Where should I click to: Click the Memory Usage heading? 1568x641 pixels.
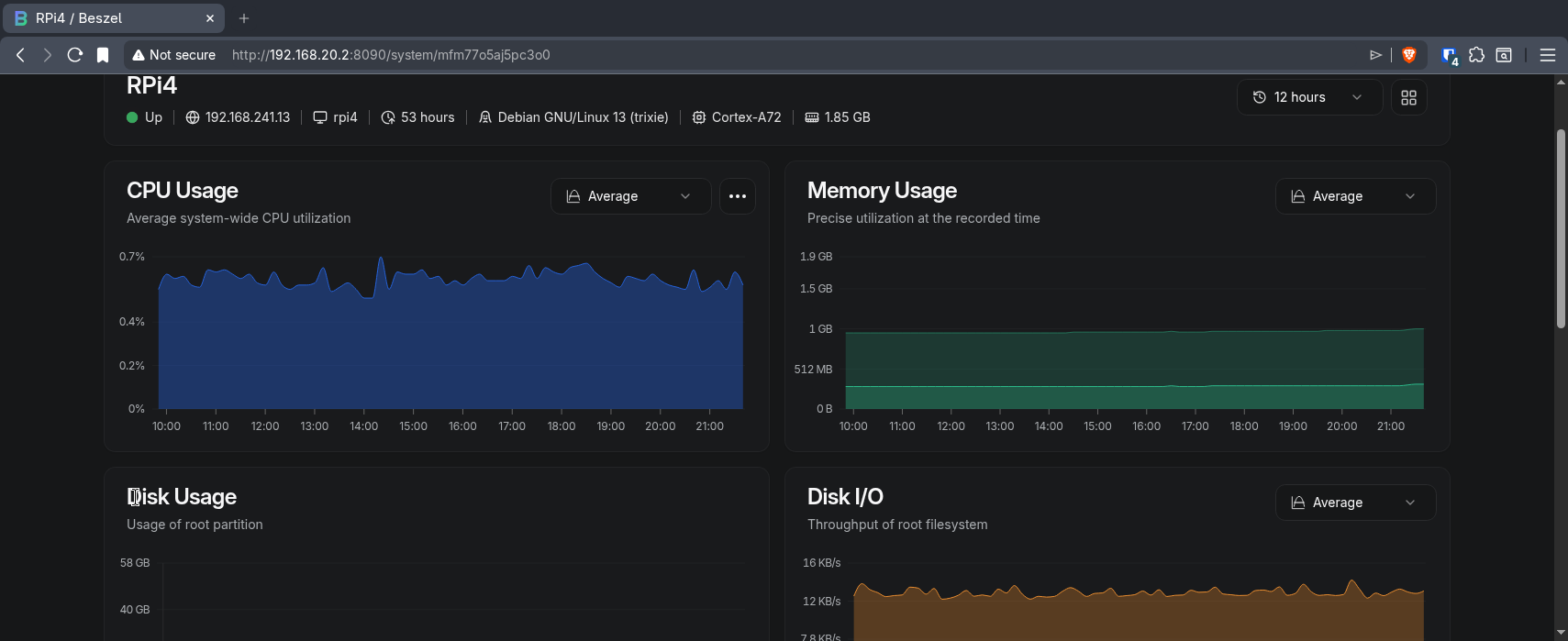click(x=882, y=191)
